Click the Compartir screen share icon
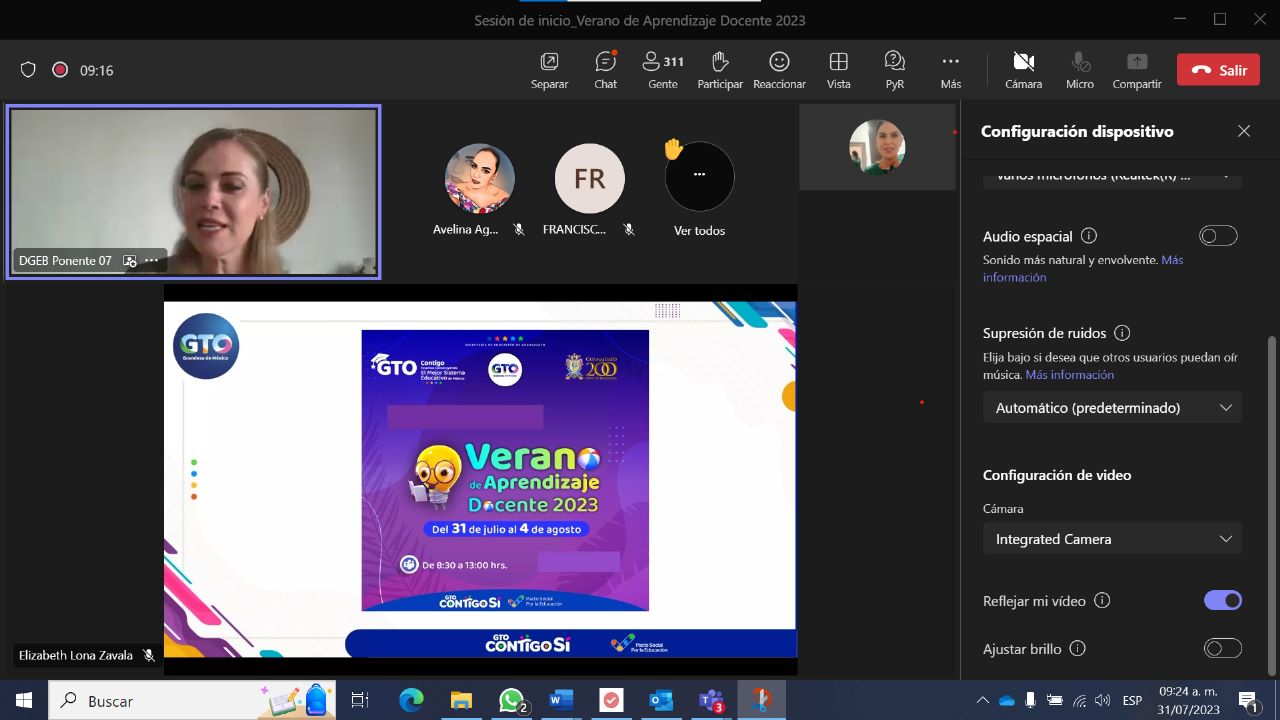Image resolution: width=1280 pixels, height=720 pixels. point(1137,68)
